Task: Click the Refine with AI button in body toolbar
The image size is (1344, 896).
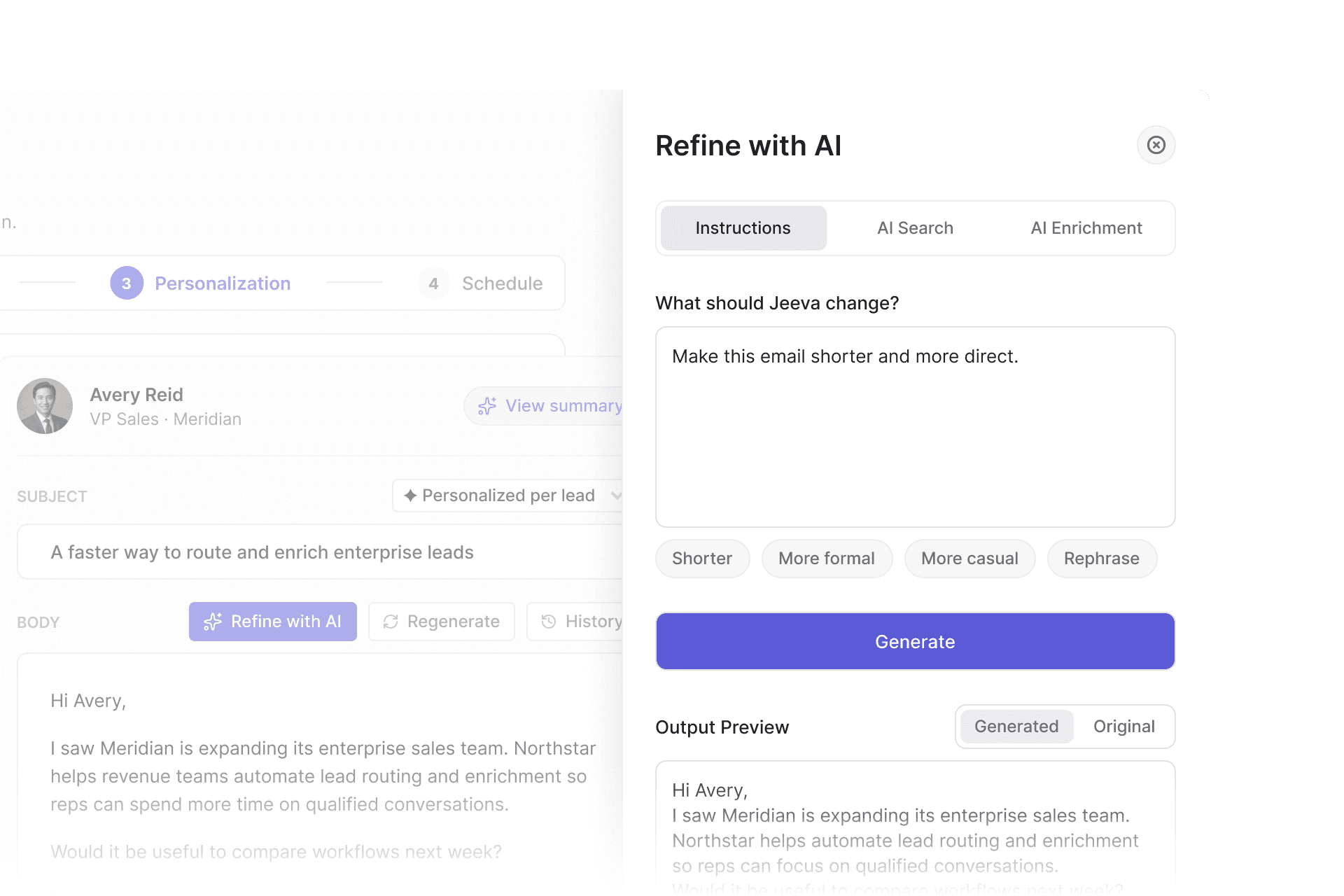Action: 273,622
